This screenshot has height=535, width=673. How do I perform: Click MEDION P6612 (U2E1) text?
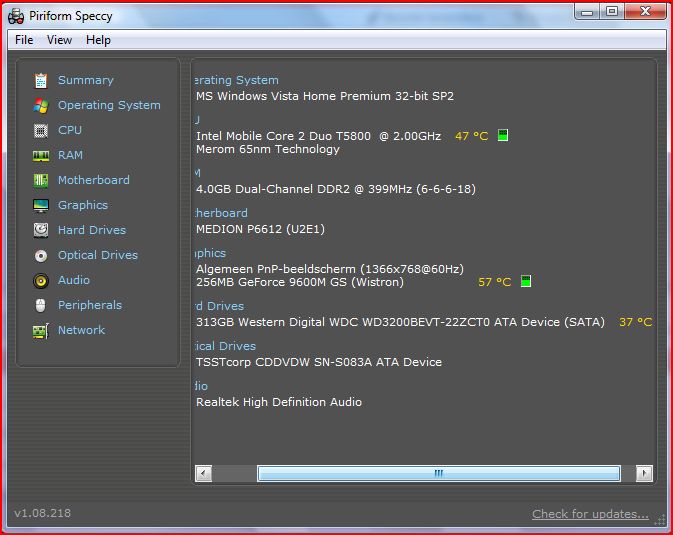pyautogui.click(x=261, y=229)
